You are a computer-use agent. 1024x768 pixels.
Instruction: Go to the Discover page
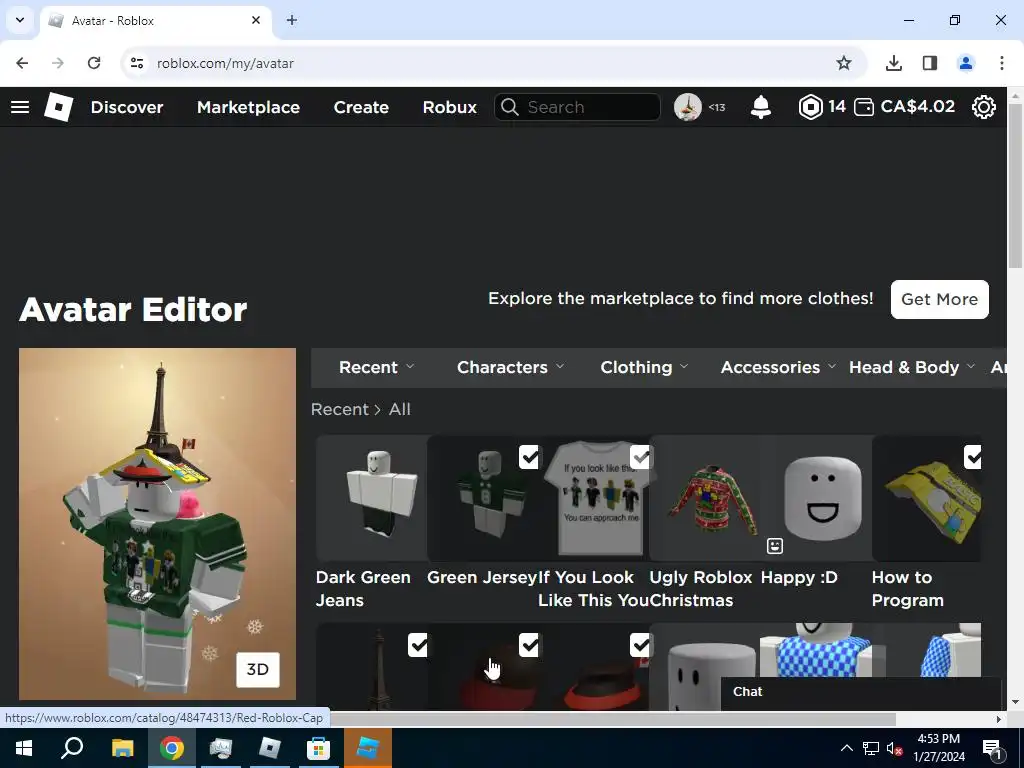127,107
